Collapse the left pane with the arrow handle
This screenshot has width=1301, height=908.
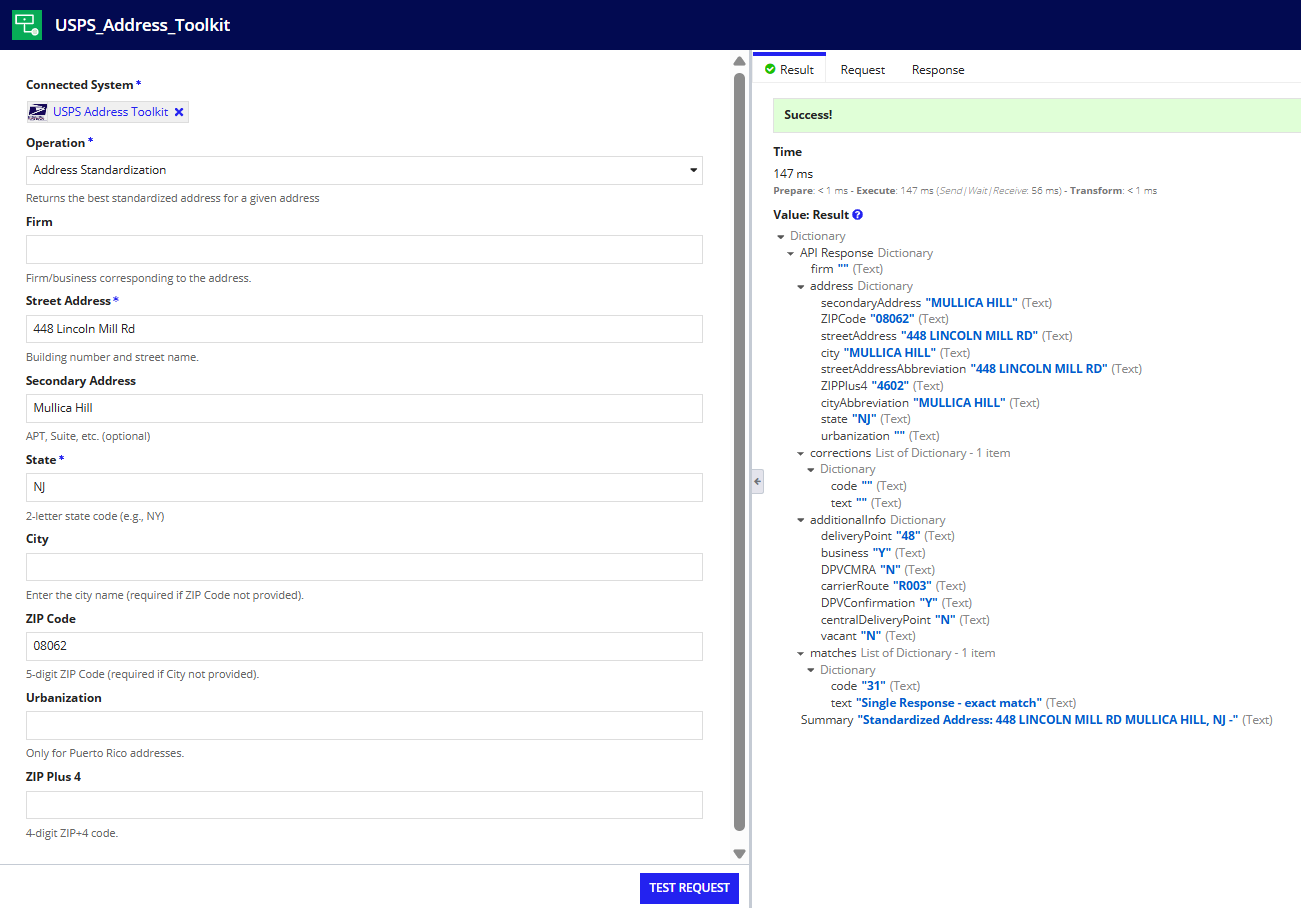click(x=757, y=482)
